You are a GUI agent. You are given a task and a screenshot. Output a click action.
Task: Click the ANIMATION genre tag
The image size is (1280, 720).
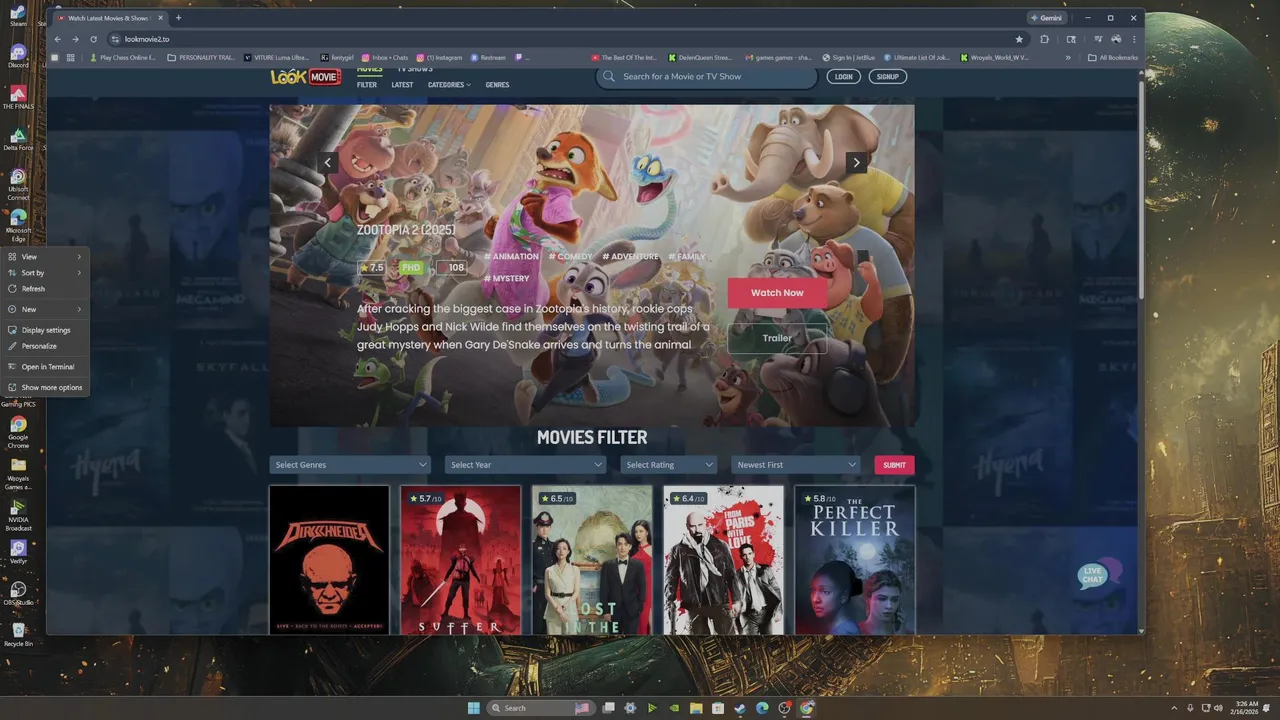click(511, 257)
